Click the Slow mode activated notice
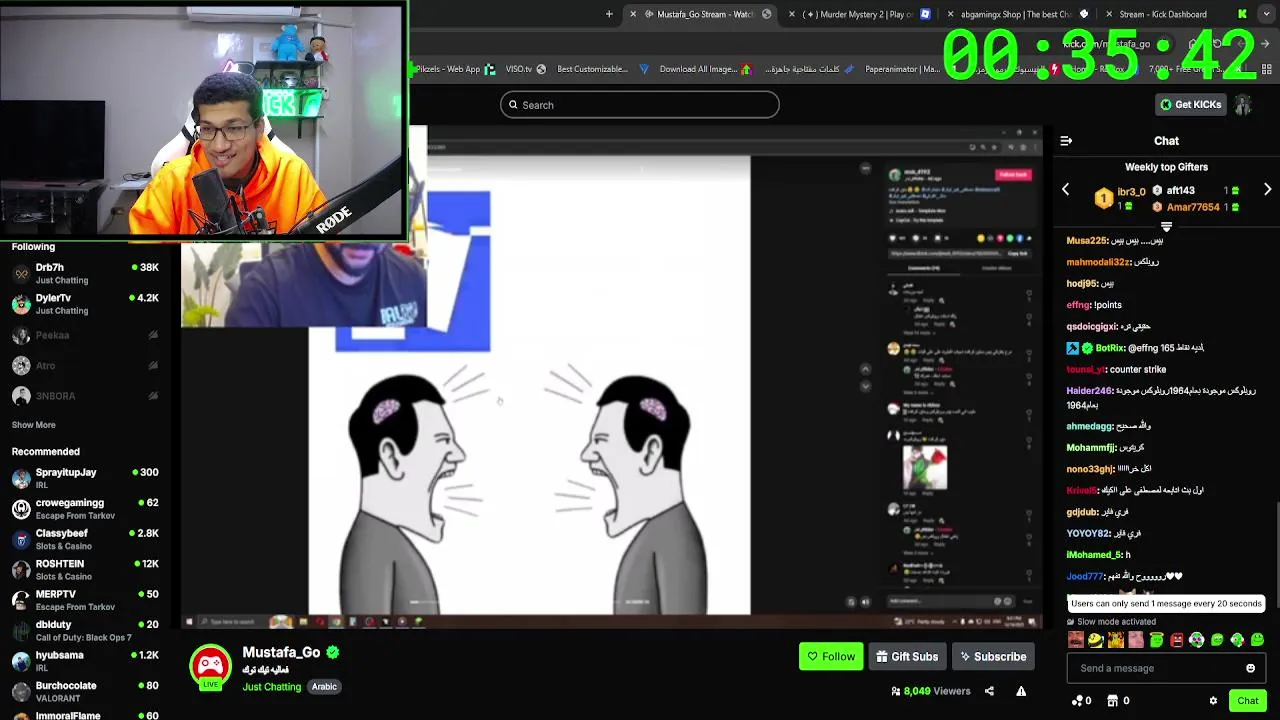This screenshot has height=720, width=1280. [x=1111, y=622]
